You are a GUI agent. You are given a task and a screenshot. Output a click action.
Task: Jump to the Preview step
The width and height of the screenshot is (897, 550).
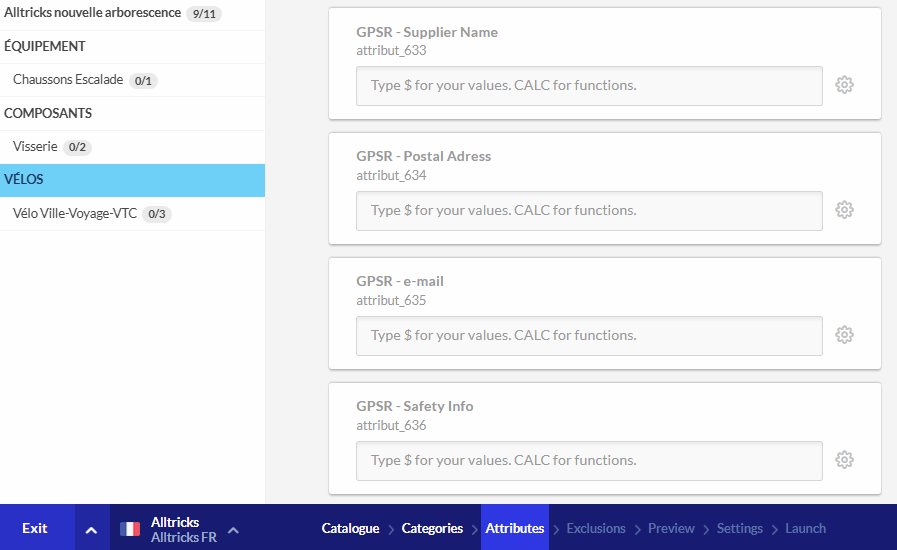[671, 528]
